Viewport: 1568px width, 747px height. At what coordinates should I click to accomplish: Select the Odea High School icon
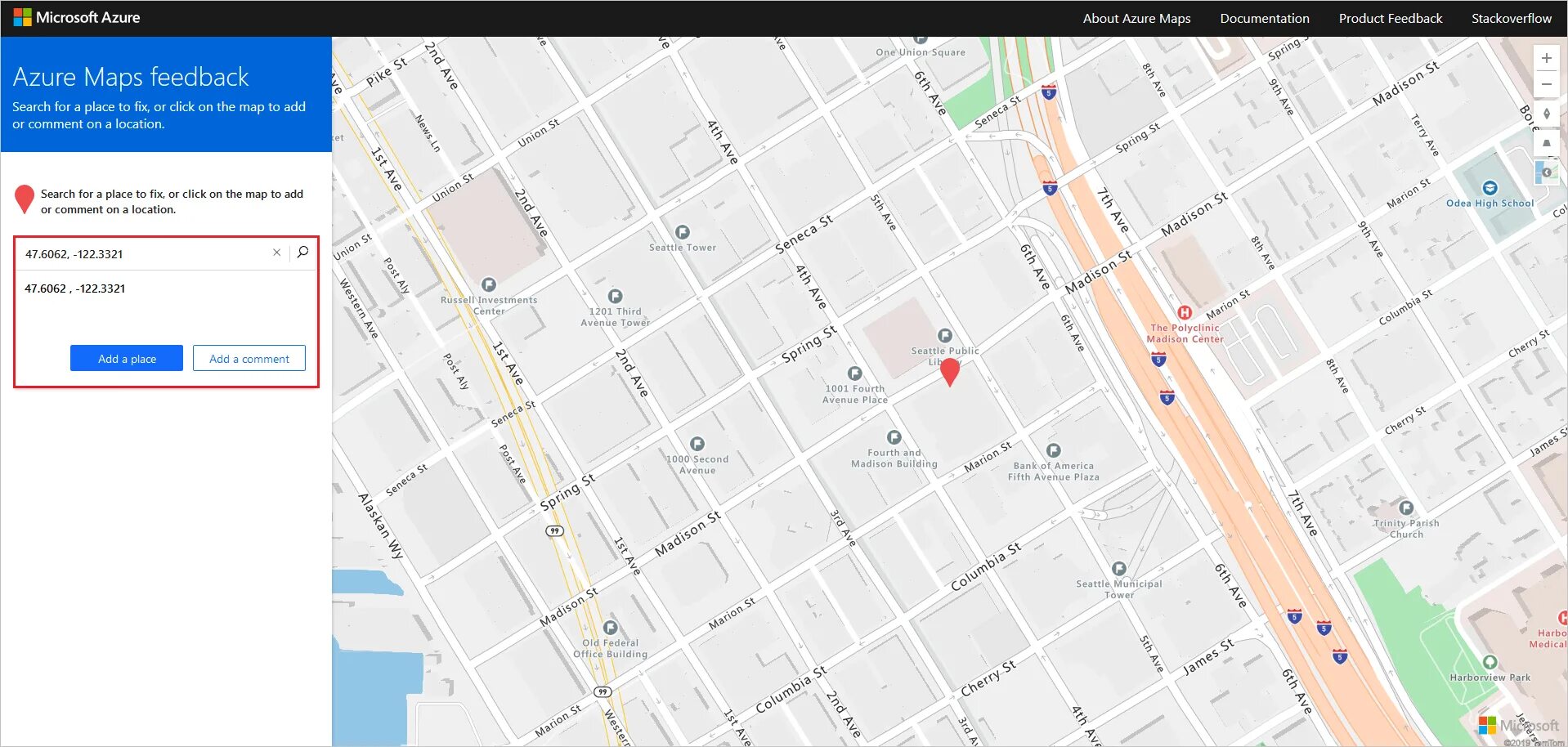pyautogui.click(x=1490, y=188)
